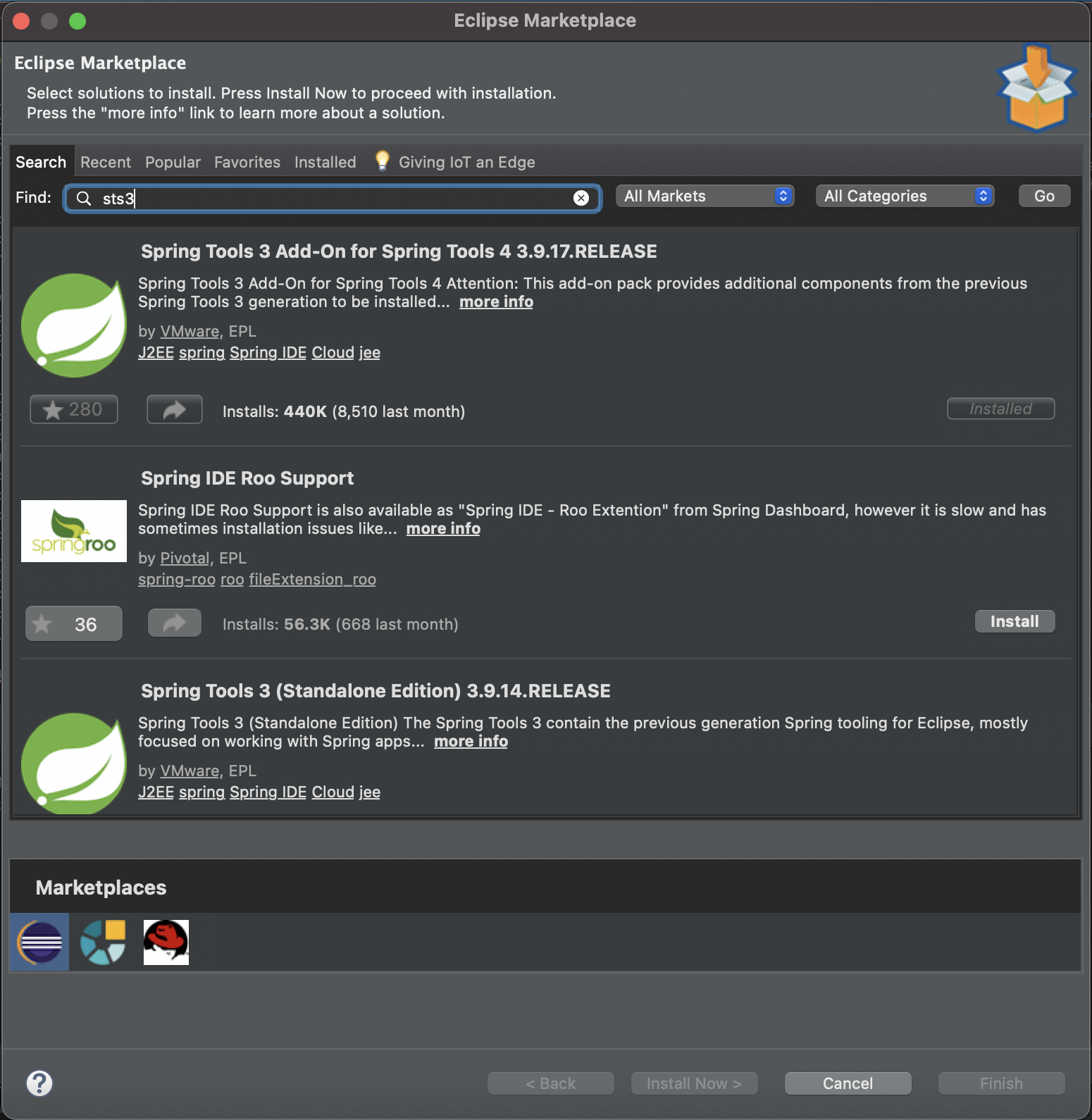Open help with the question mark icon

click(39, 1083)
